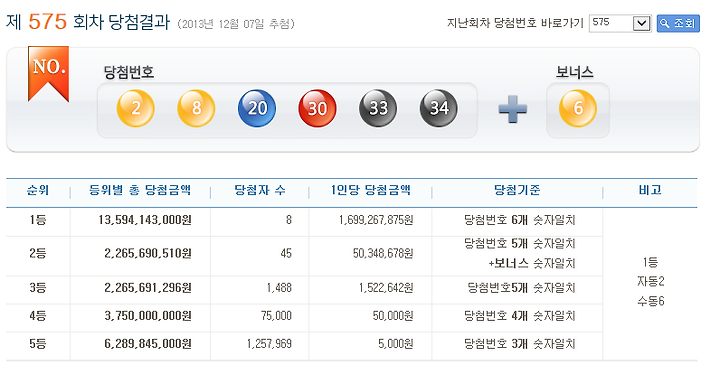The image size is (720, 365).
Task: Click the orange NO. ribbon badge
Action: point(48,73)
